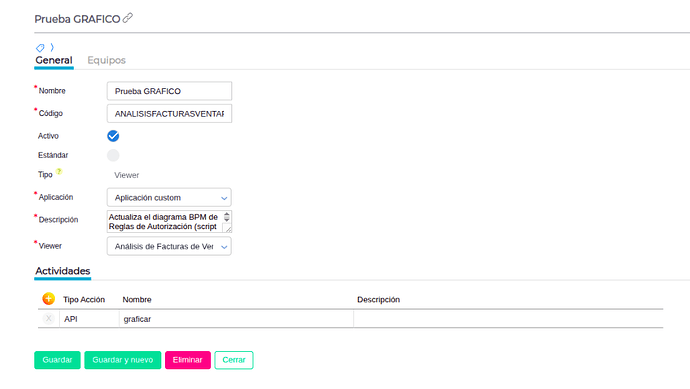
Task: Click the Viewer value next to Tipo
Action: pyautogui.click(x=127, y=175)
